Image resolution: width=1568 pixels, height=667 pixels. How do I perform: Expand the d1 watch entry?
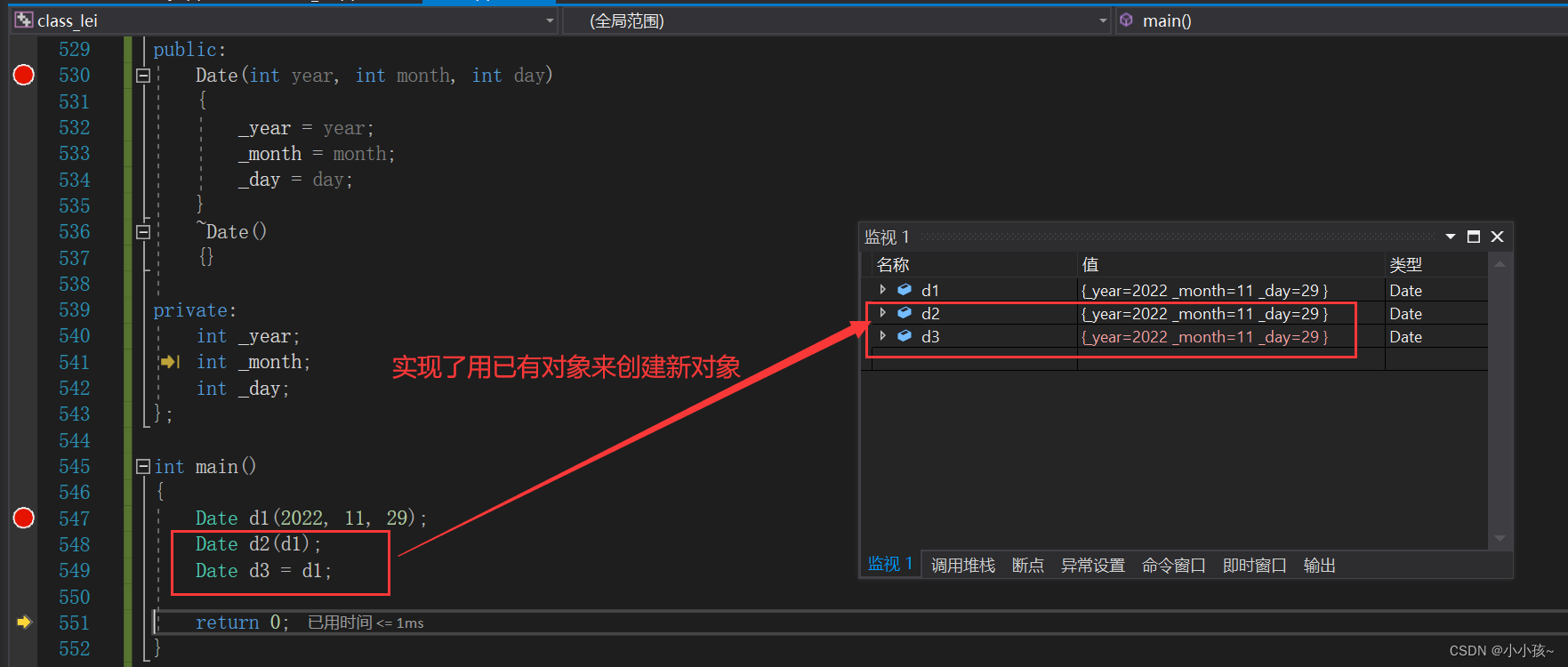tap(882, 290)
